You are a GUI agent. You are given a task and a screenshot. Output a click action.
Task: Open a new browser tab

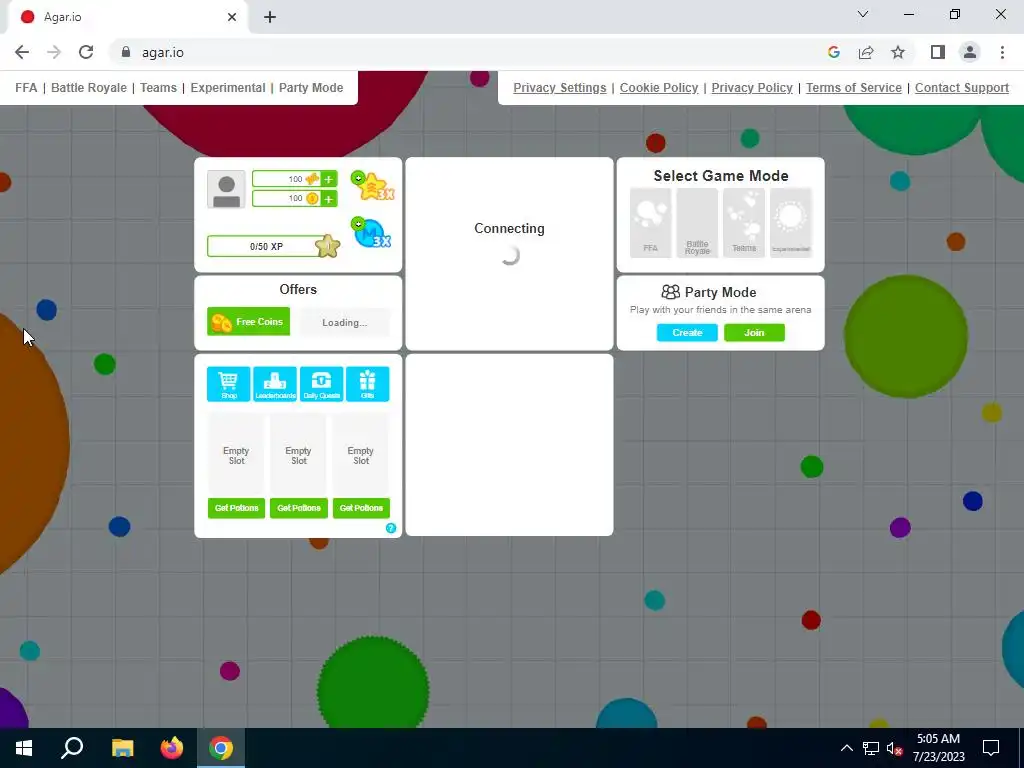pyautogui.click(x=270, y=17)
